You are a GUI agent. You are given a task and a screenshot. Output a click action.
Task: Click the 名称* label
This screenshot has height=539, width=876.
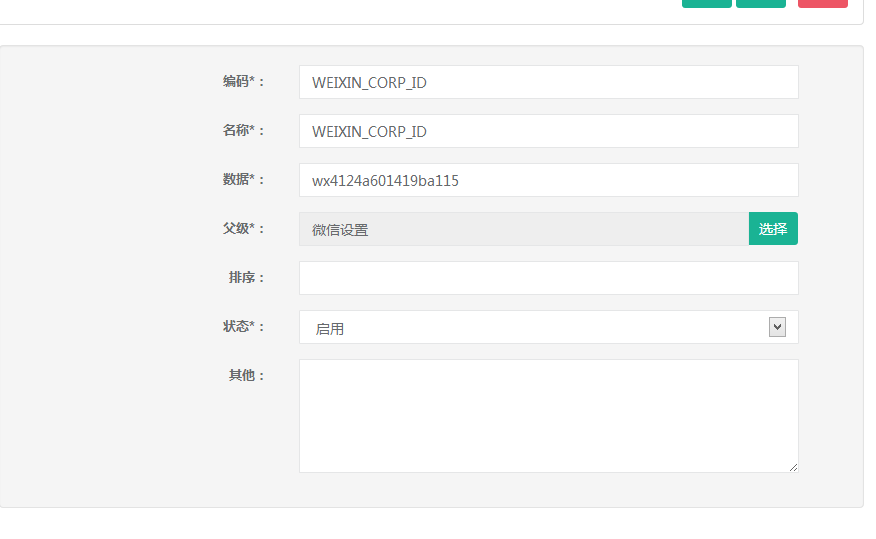click(243, 130)
